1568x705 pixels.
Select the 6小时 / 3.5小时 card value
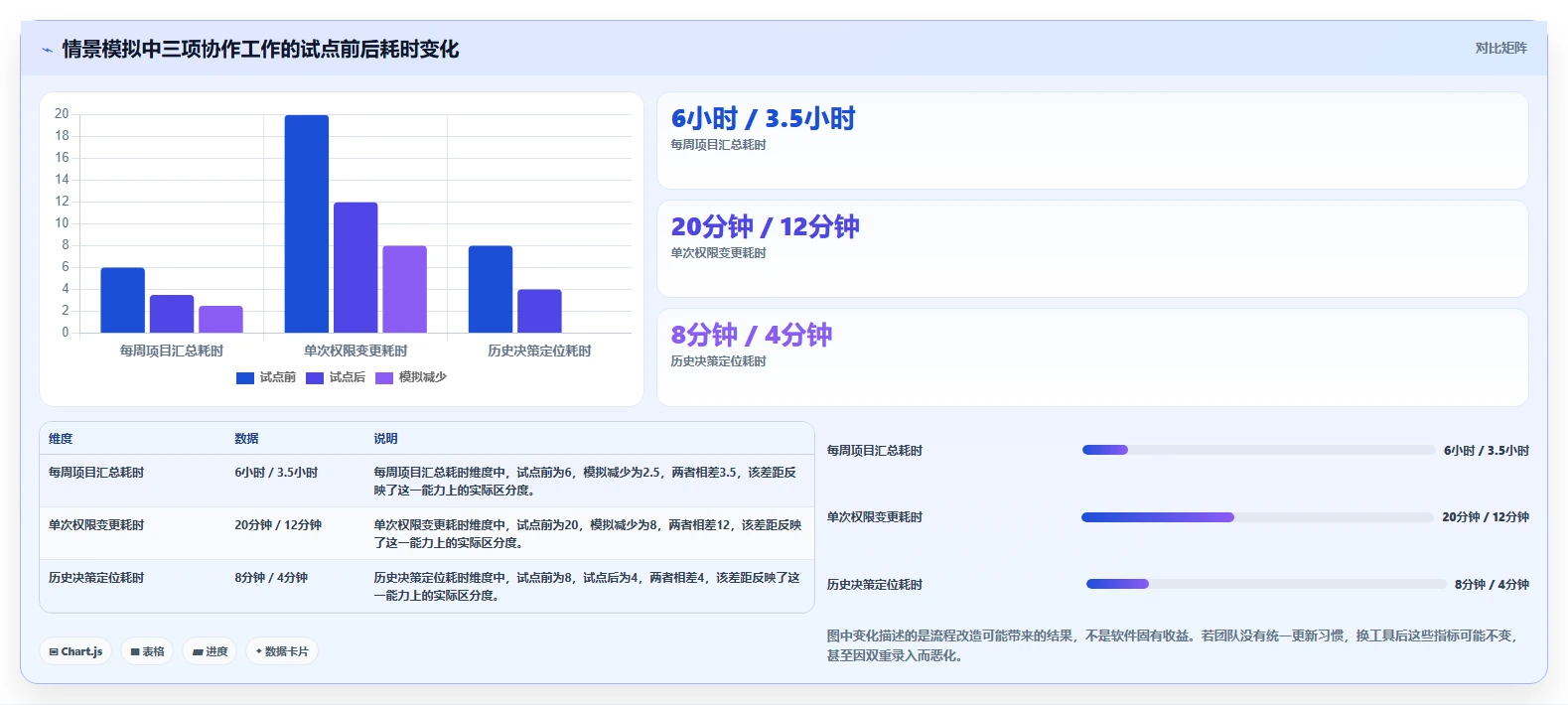[x=763, y=119]
